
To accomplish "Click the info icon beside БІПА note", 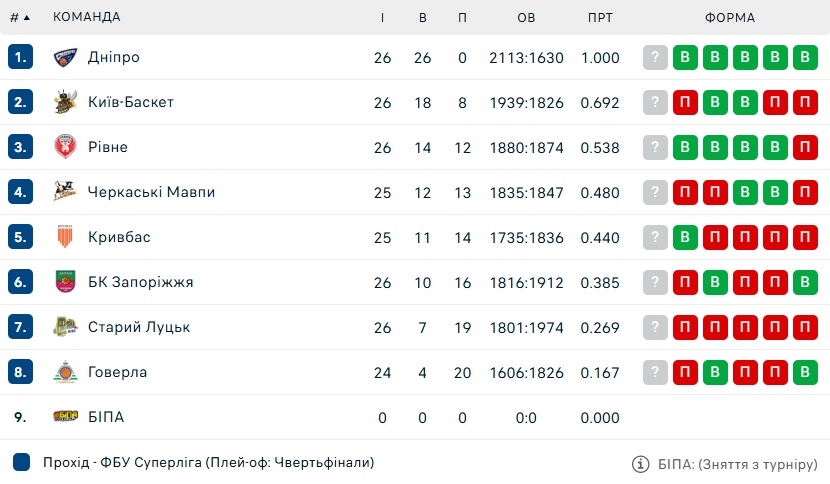I will pos(640,464).
